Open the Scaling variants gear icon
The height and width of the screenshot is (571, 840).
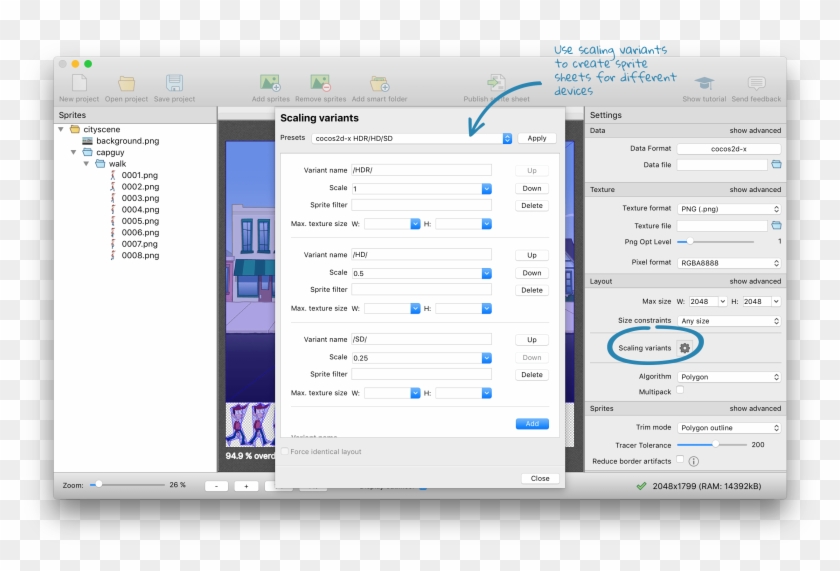tap(685, 348)
